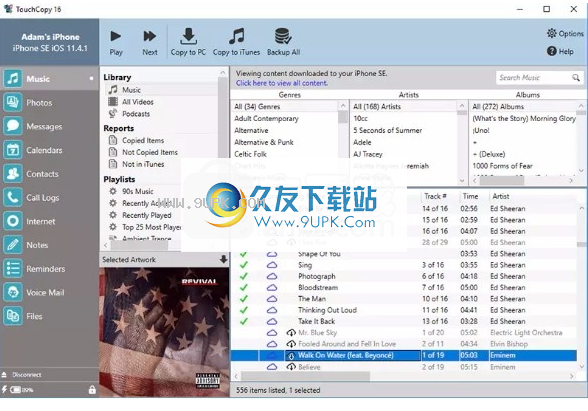Click the cloud download icon for Mr. Blue Sky
The width and height of the screenshot is (588, 411).
(x=291, y=333)
